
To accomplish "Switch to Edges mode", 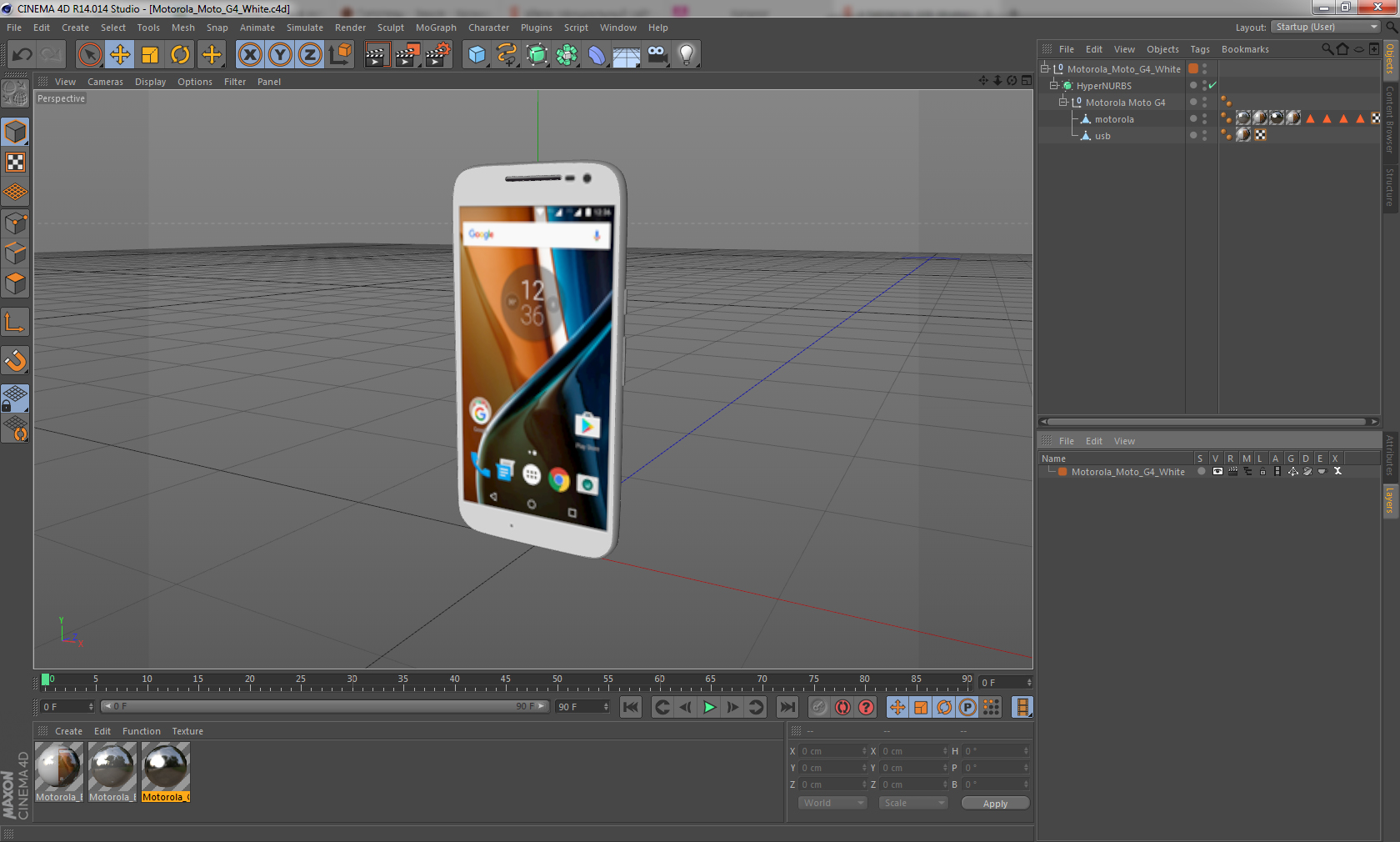I will (15, 253).
